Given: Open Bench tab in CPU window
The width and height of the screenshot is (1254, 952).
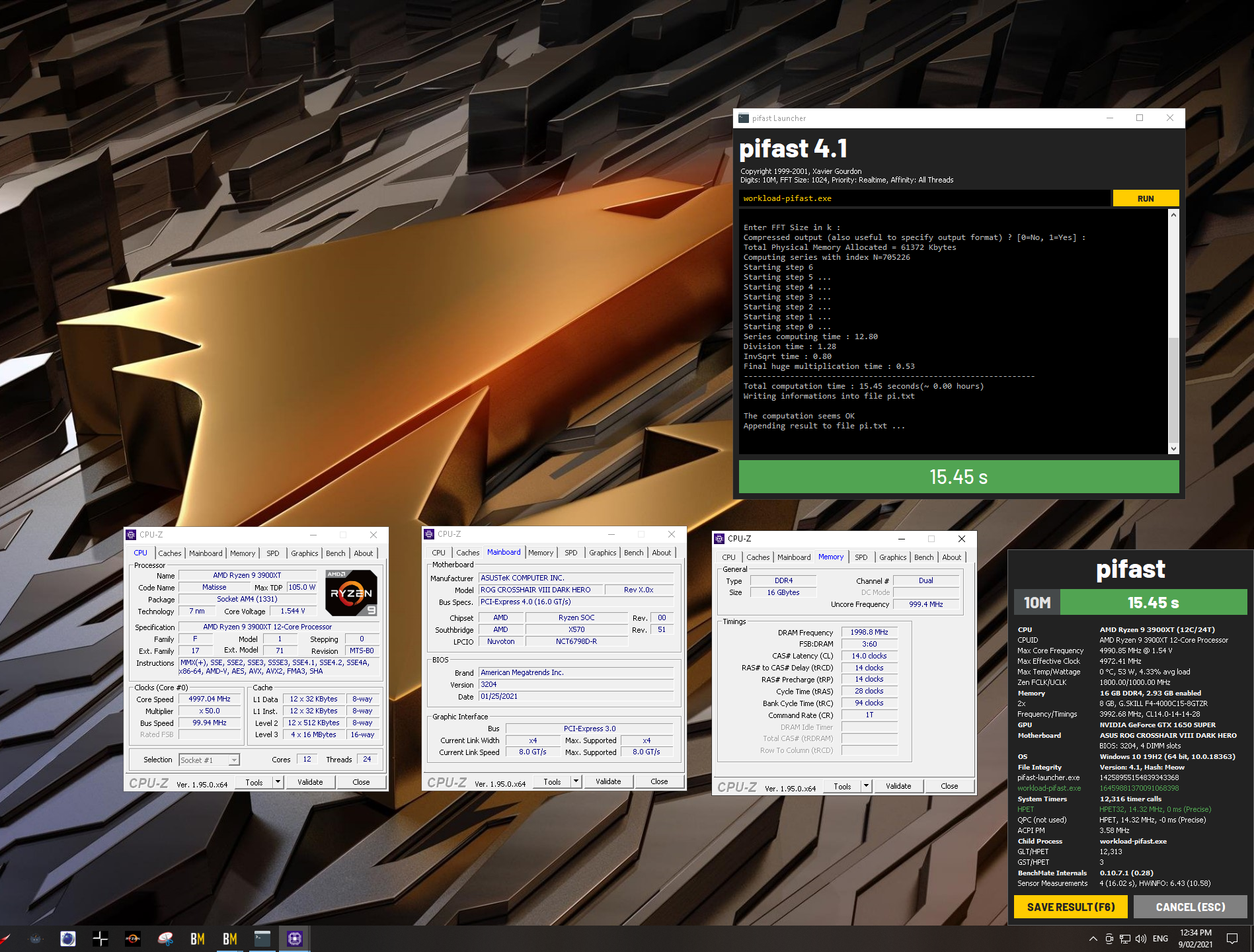Looking at the screenshot, I should pos(336,553).
